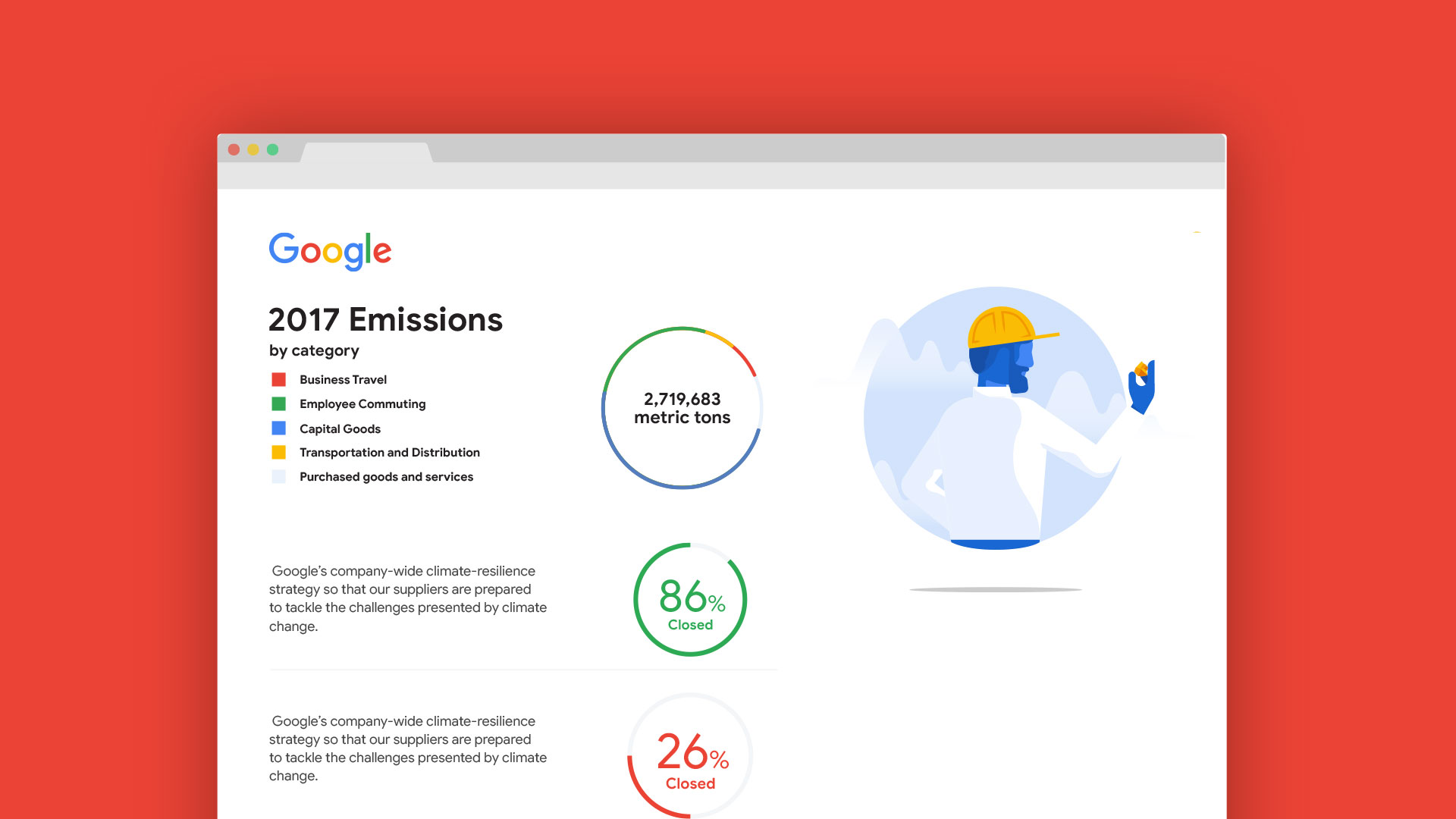Click the yellow Transportation and Distribution swatch
The height and width of the screenshot is (819, 1456).
[279, 453]
